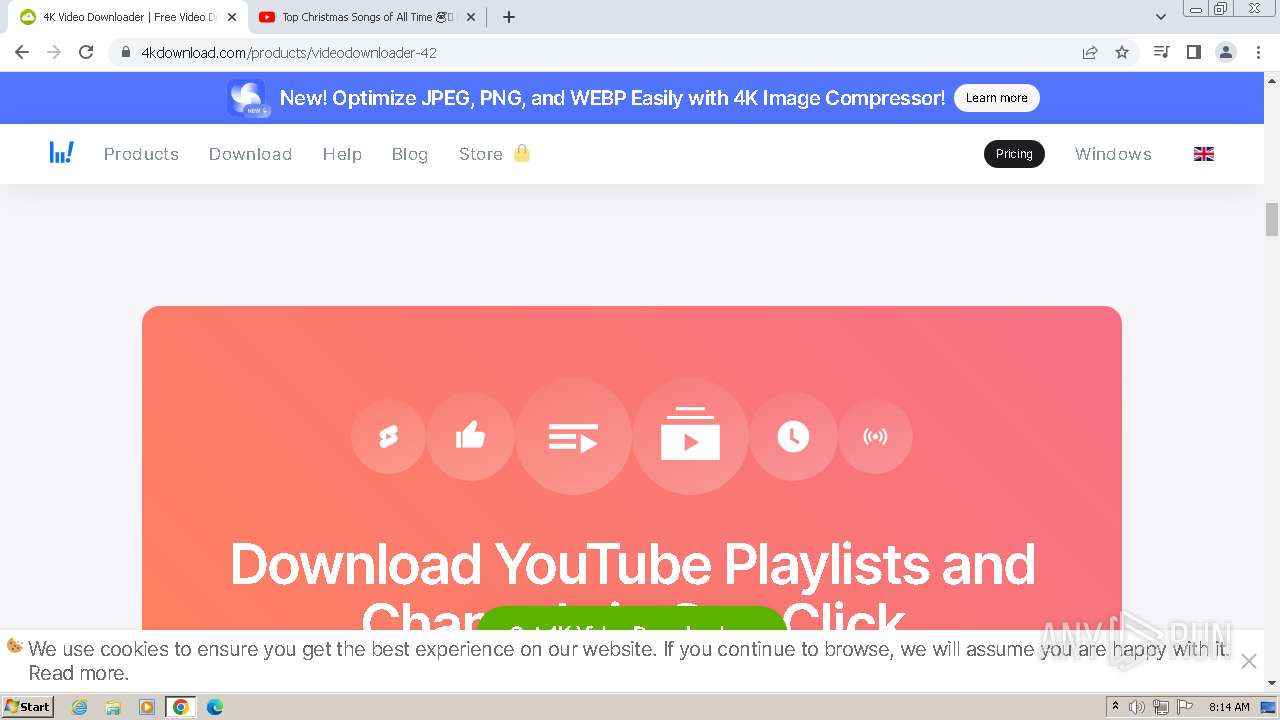Screen dimensions: 1280x720
Task: Open Microsoft Edge from taskbar
Action: coord(215,707)
